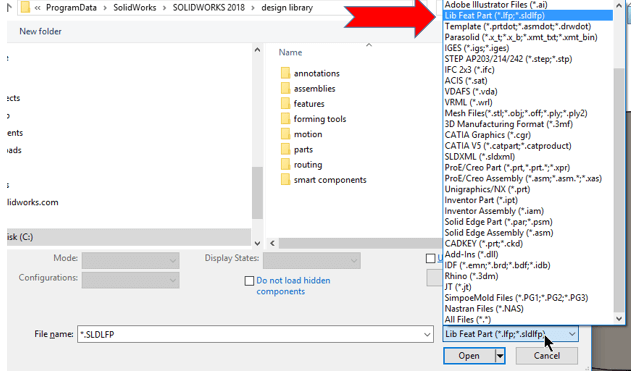Click the file list horizontal scrollbar left arrow
Image resolution: width=631 pixels, height=371 pixels.
[x=272, y=243]
